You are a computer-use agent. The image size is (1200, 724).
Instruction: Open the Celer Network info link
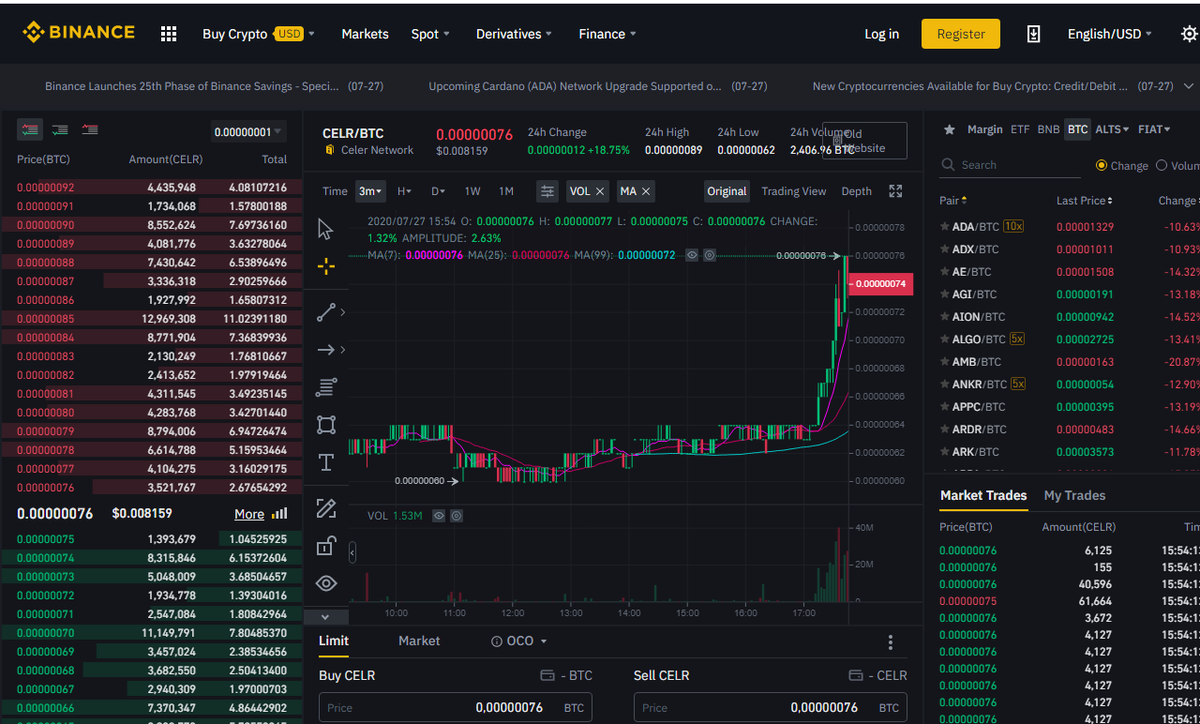[377, 150]
